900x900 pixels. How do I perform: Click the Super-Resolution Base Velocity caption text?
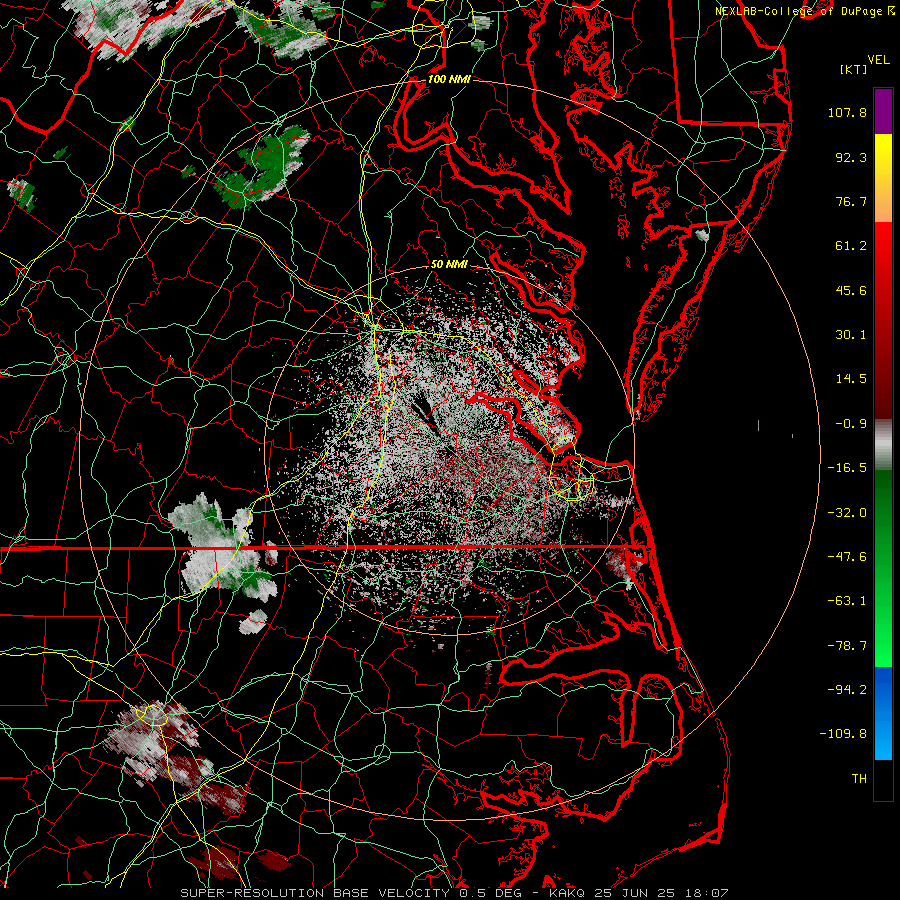(x=315, y=893)
